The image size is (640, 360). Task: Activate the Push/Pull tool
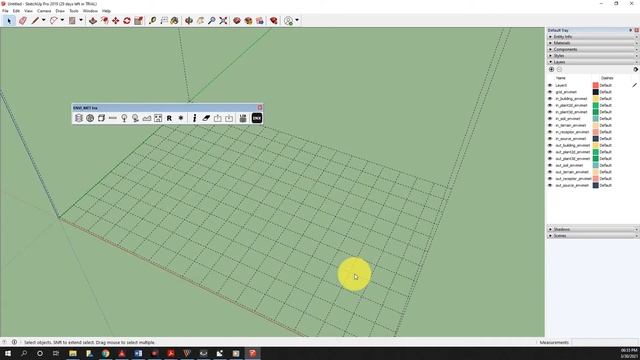coord(93,20)
